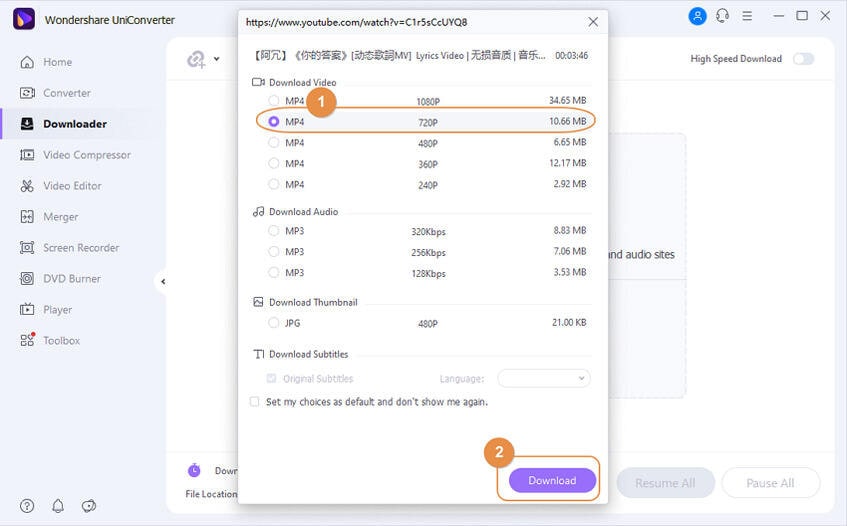Go to Video Editor menu item
The height and width of the screenshot is (526, 847).
72,186
